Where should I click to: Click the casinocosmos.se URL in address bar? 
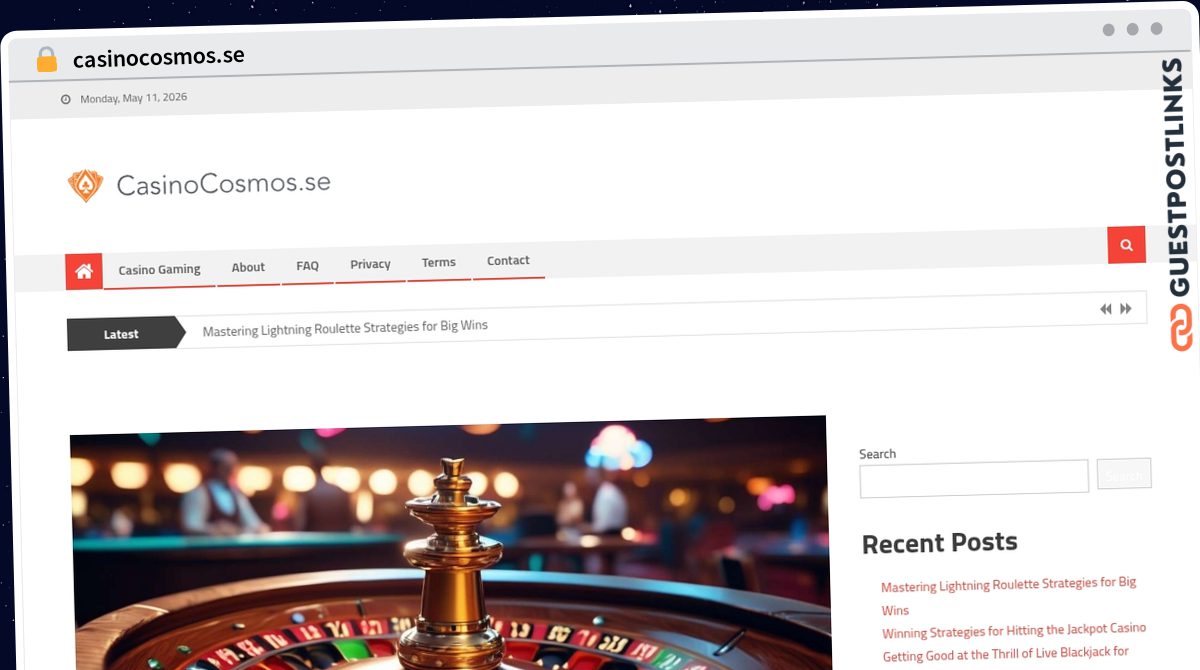[x=159, y=58]
